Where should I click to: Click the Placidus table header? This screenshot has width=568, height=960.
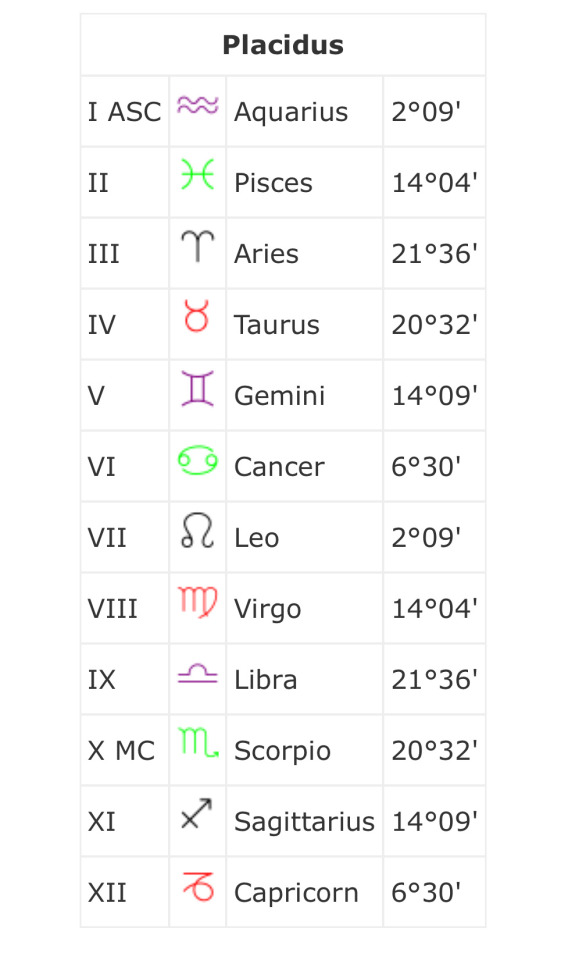283,45
